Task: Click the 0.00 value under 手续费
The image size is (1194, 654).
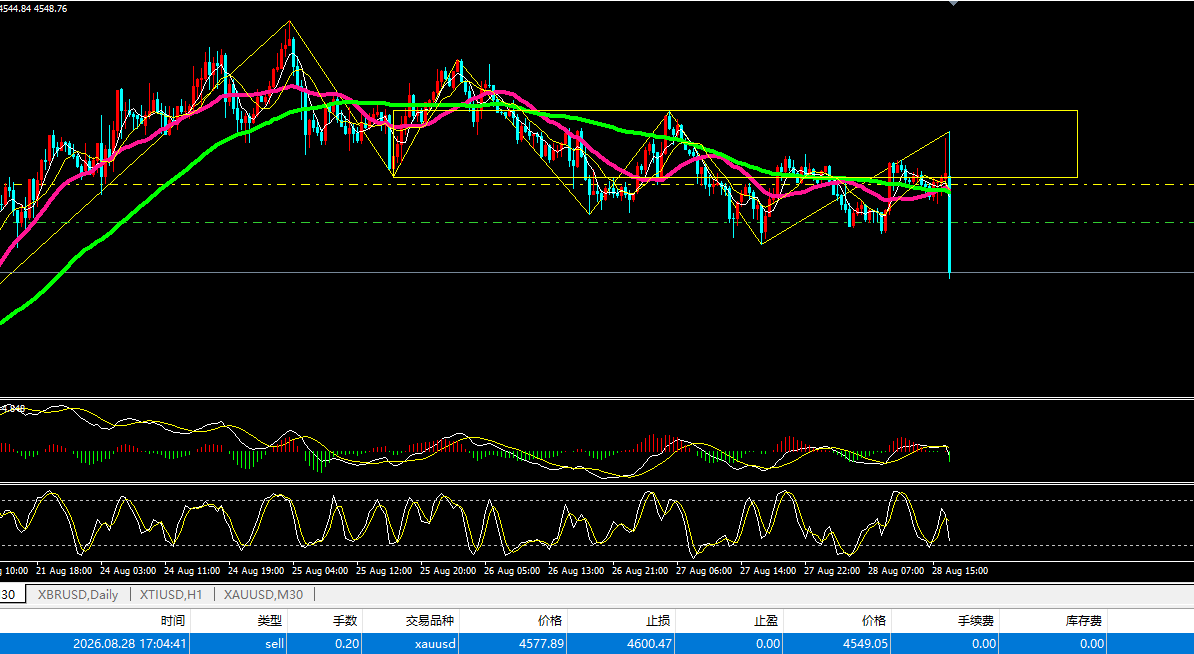Action: [984, 644]
